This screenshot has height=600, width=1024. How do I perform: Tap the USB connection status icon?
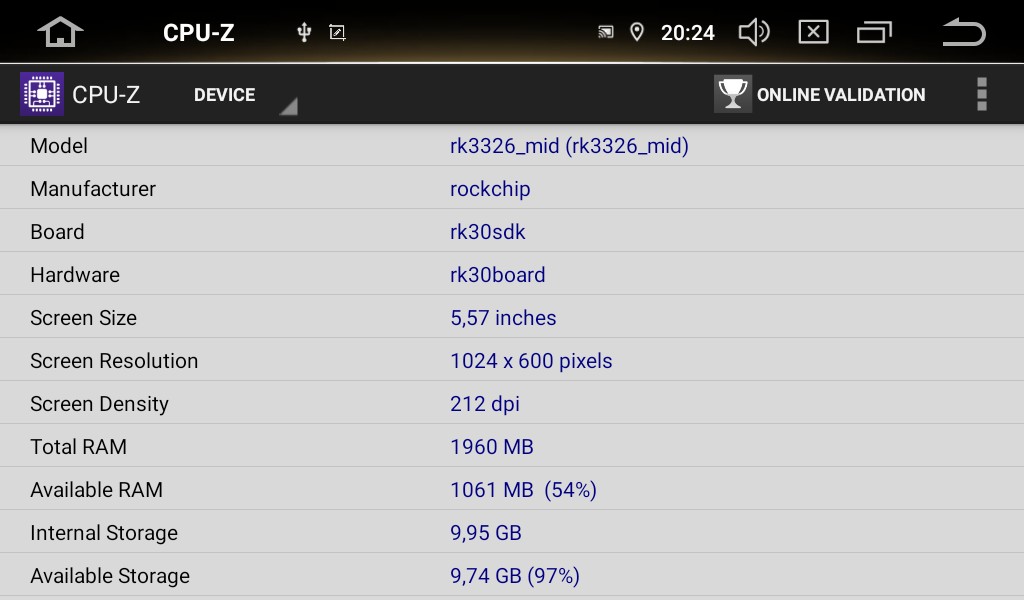pos(304,32)
